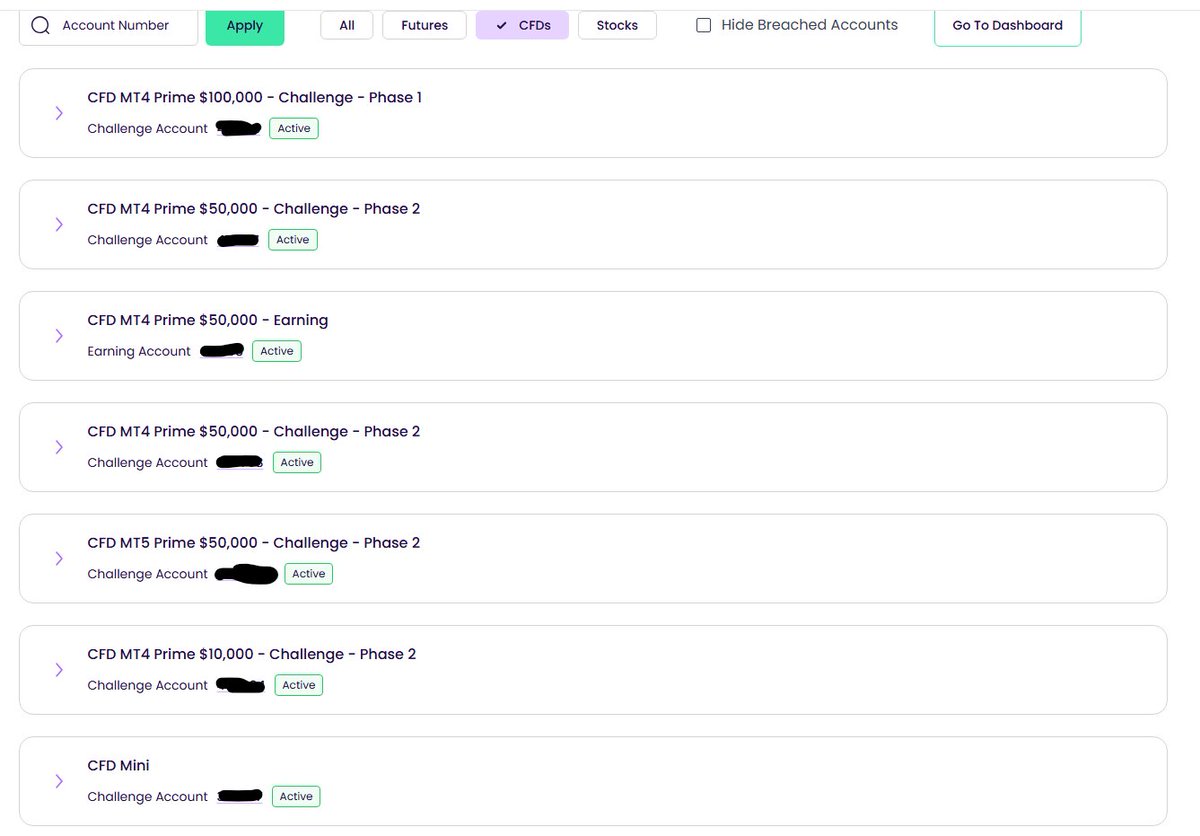Click Active badge on $10,000 Phase 2 card
This screenshot has height=836, width=1200.
[x=299, y=685]
